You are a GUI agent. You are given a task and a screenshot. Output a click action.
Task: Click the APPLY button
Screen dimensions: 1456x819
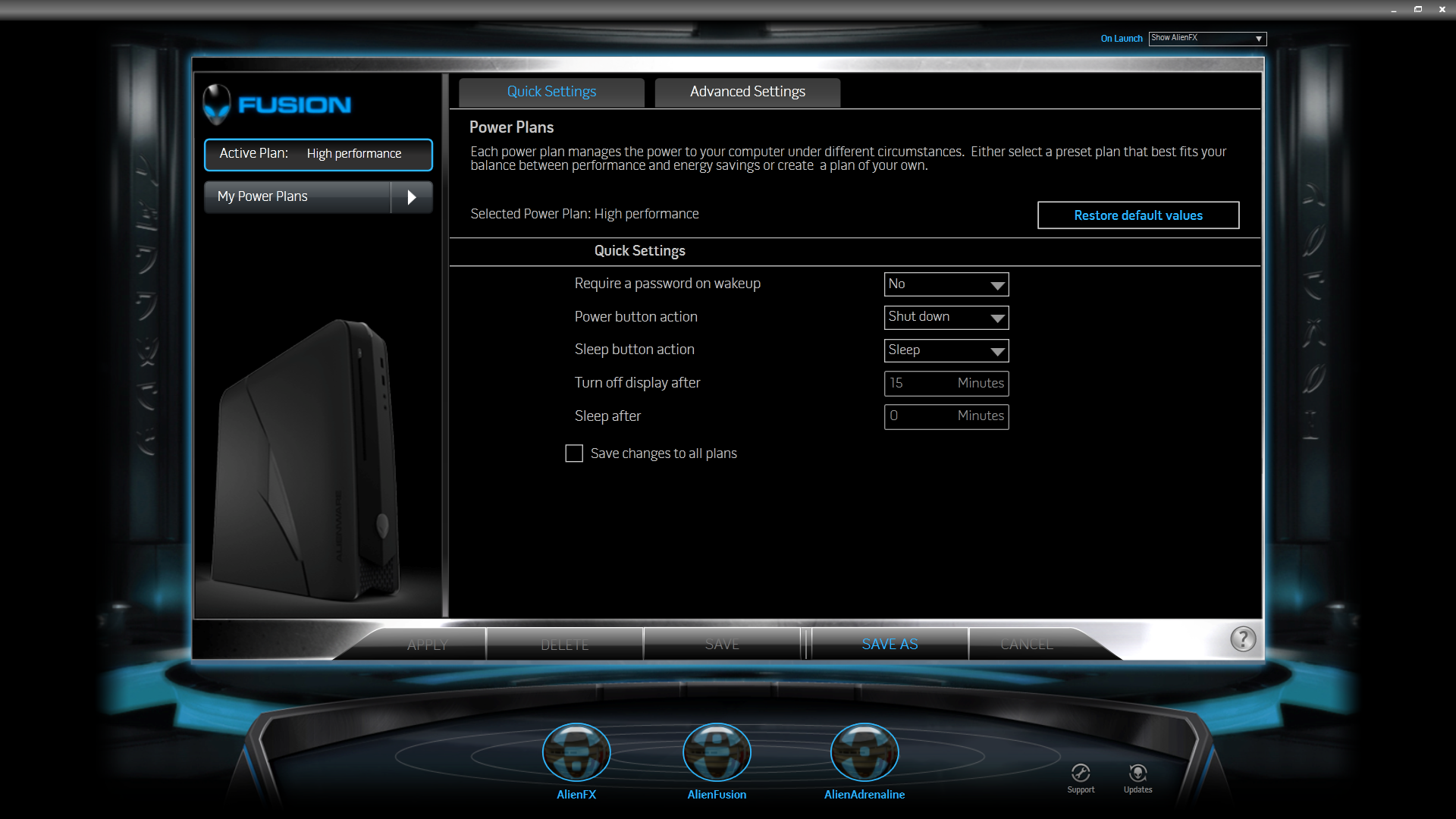coord(427,645)
